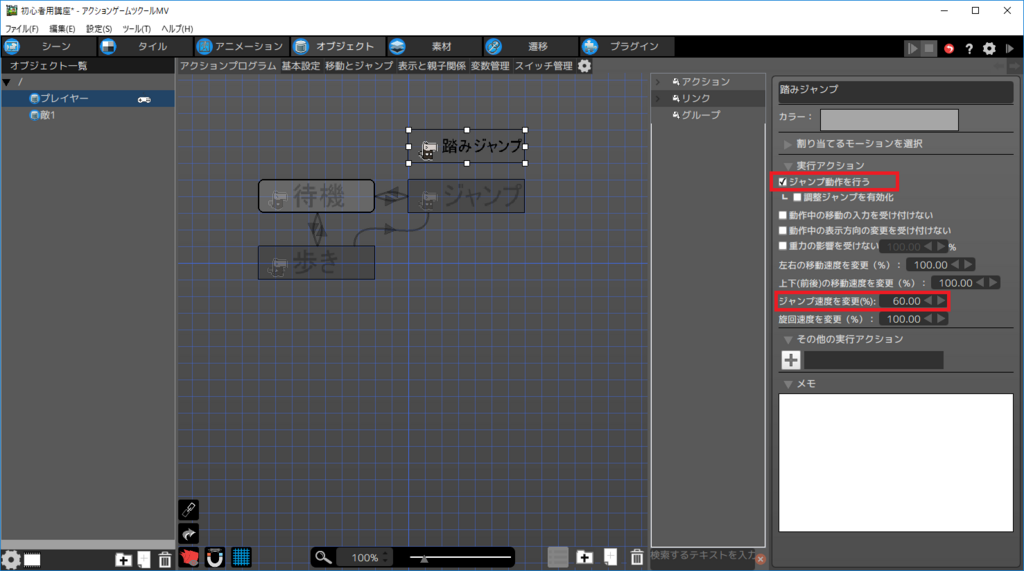Toggle the magnet snap icon
This screenshot has height=571, width=1024.
pyautogui.click(x=215, y=557)
